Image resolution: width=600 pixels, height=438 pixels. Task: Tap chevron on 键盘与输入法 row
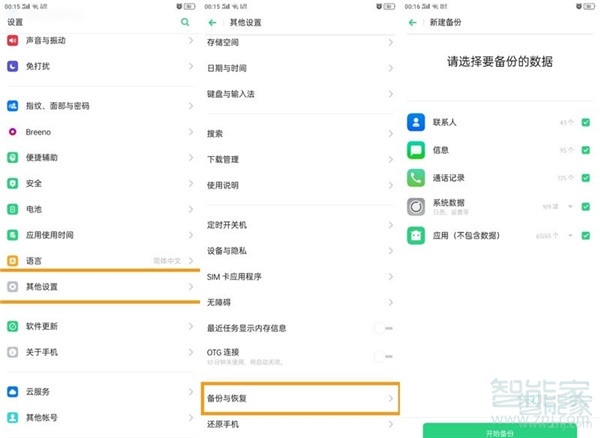click(x=390, y=94)
